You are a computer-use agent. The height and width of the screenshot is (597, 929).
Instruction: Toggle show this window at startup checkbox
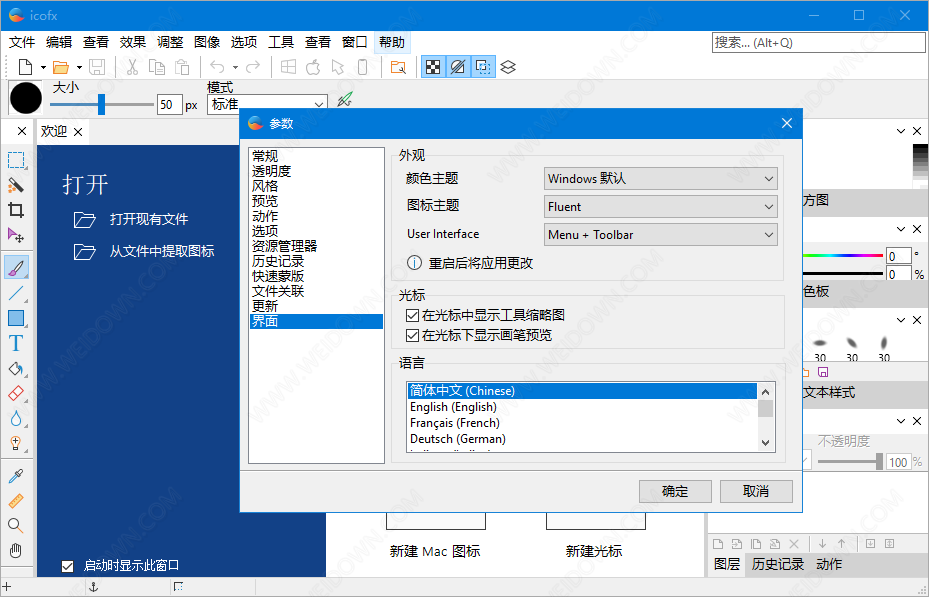68,566
